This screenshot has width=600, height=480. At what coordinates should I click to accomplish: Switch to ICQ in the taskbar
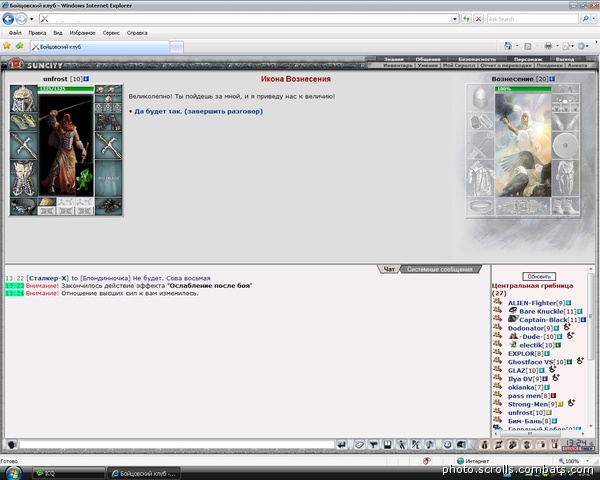[68, 473]
